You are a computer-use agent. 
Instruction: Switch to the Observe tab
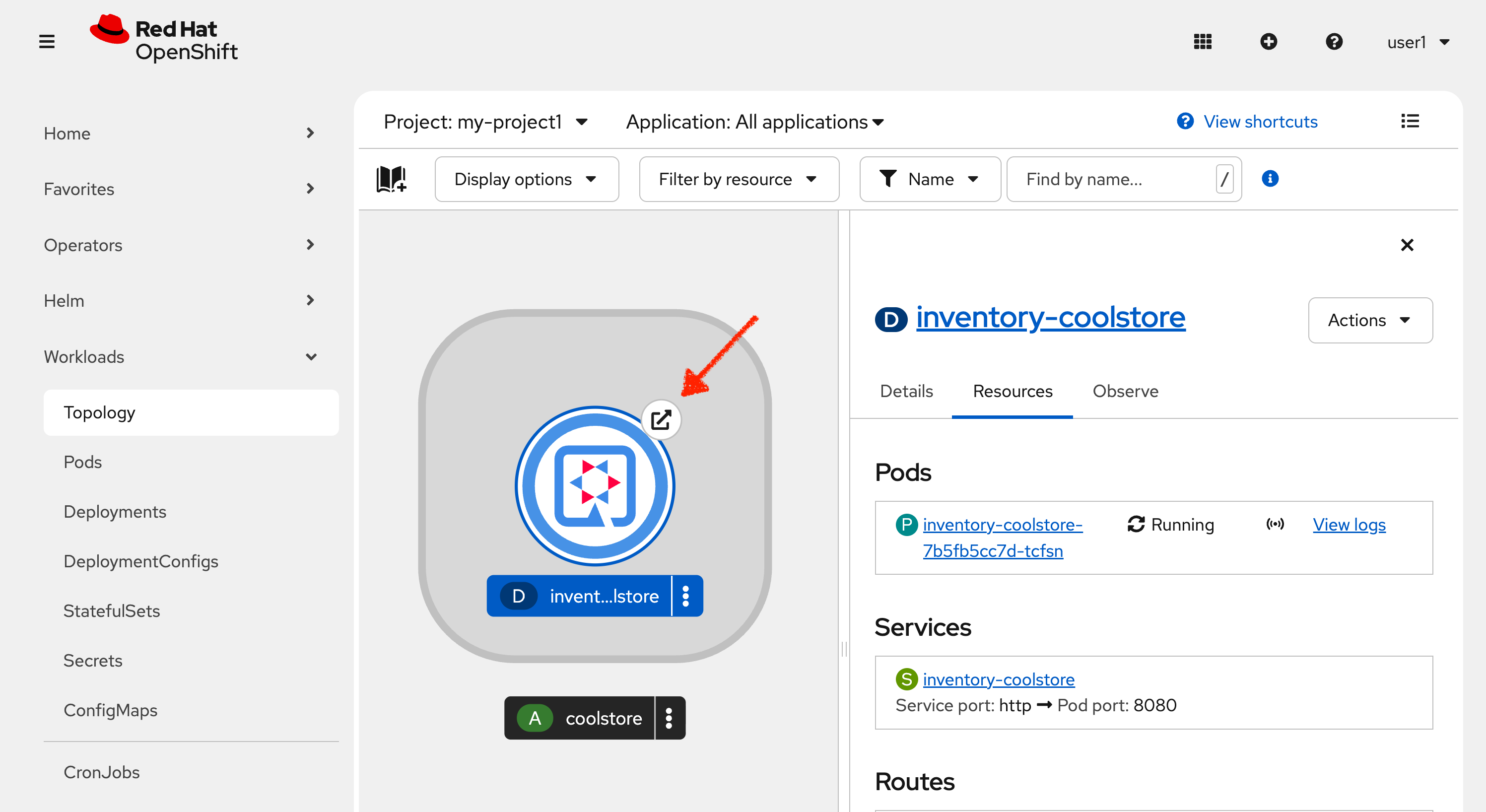click(1126, 391)
